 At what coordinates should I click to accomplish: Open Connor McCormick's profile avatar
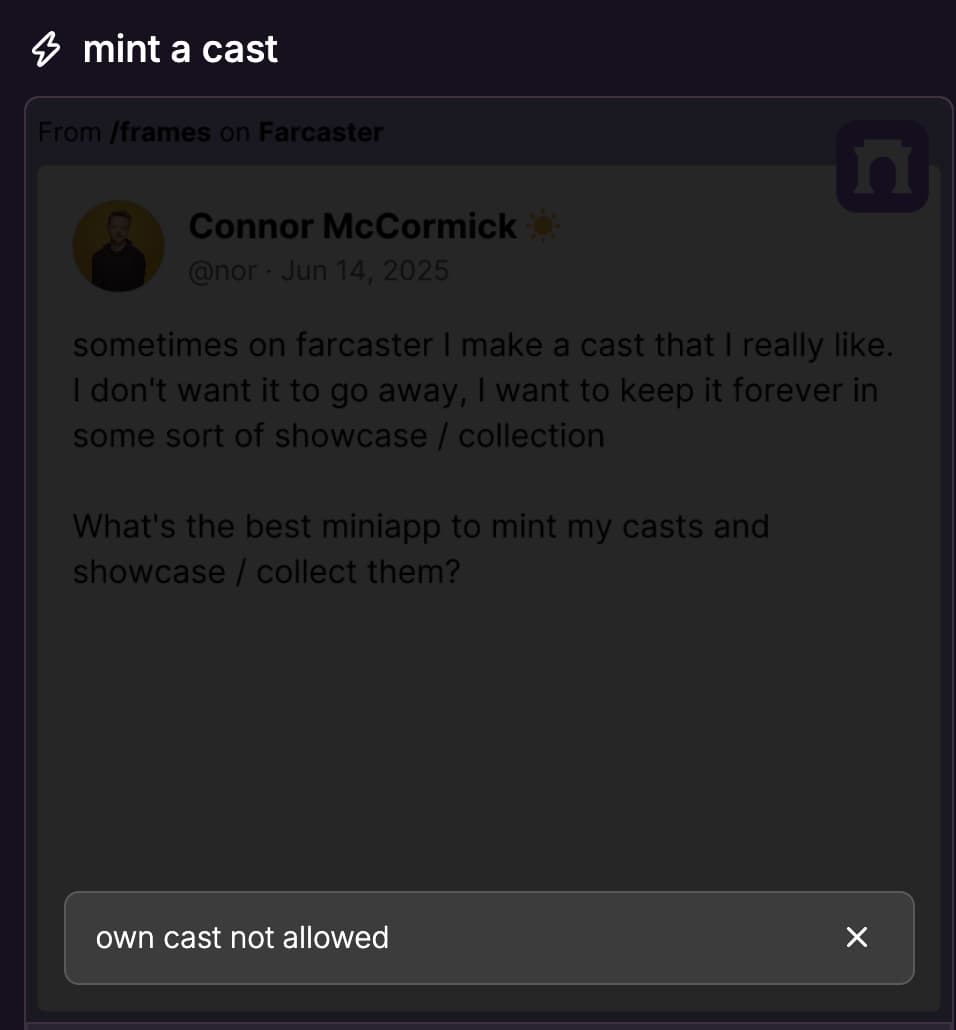tap(119, 246)
